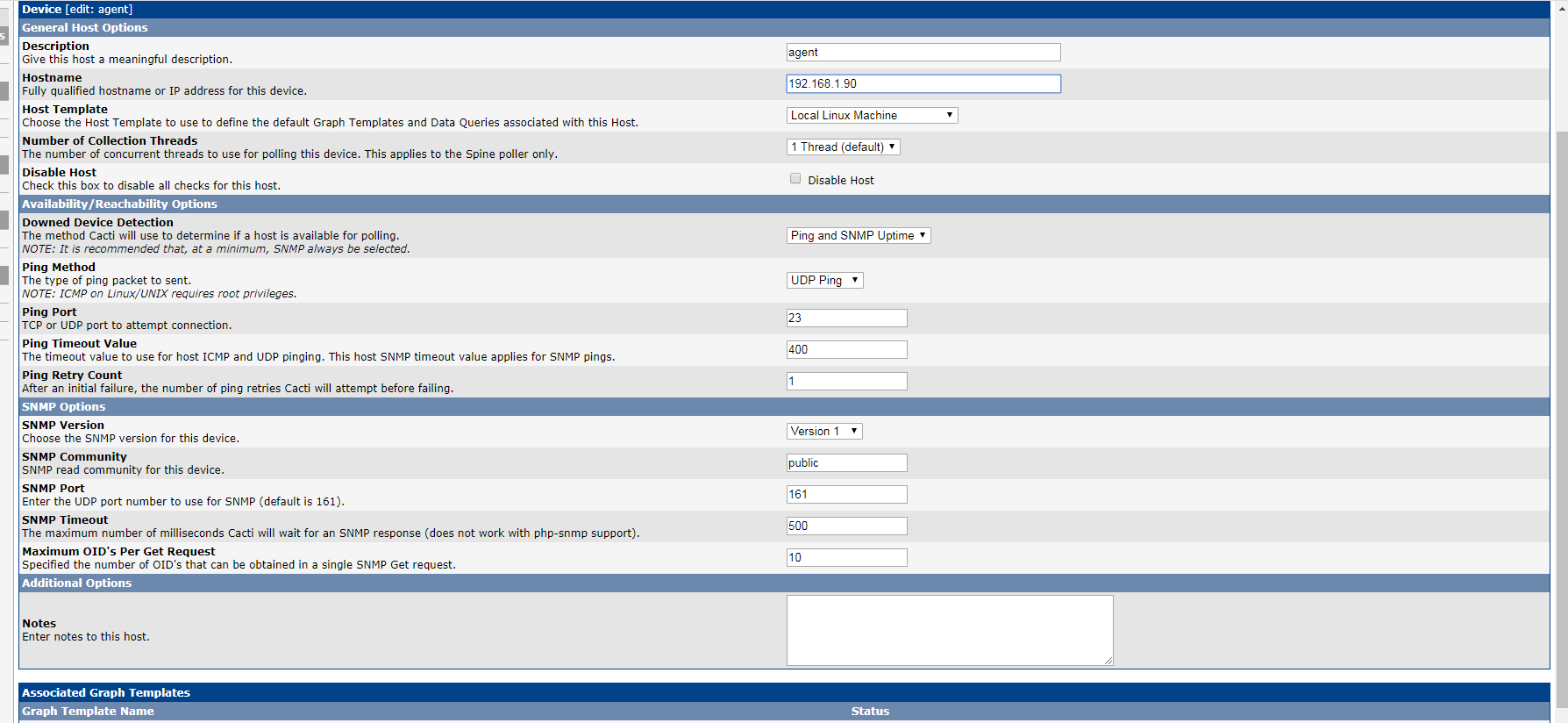Open the Downed Device Detection dropdown
This screenshot has height=723, width=1568.
coord(858,236)
